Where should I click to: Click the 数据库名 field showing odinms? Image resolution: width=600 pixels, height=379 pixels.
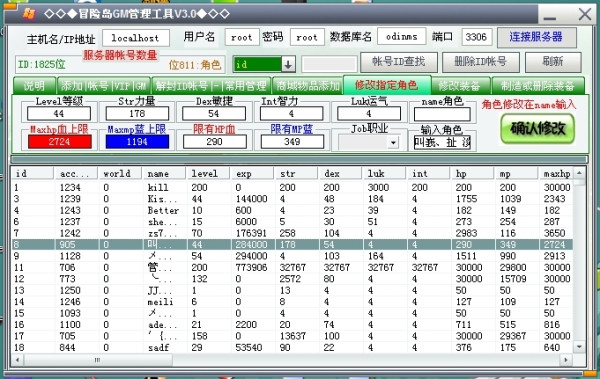click(x=401, y=37)
